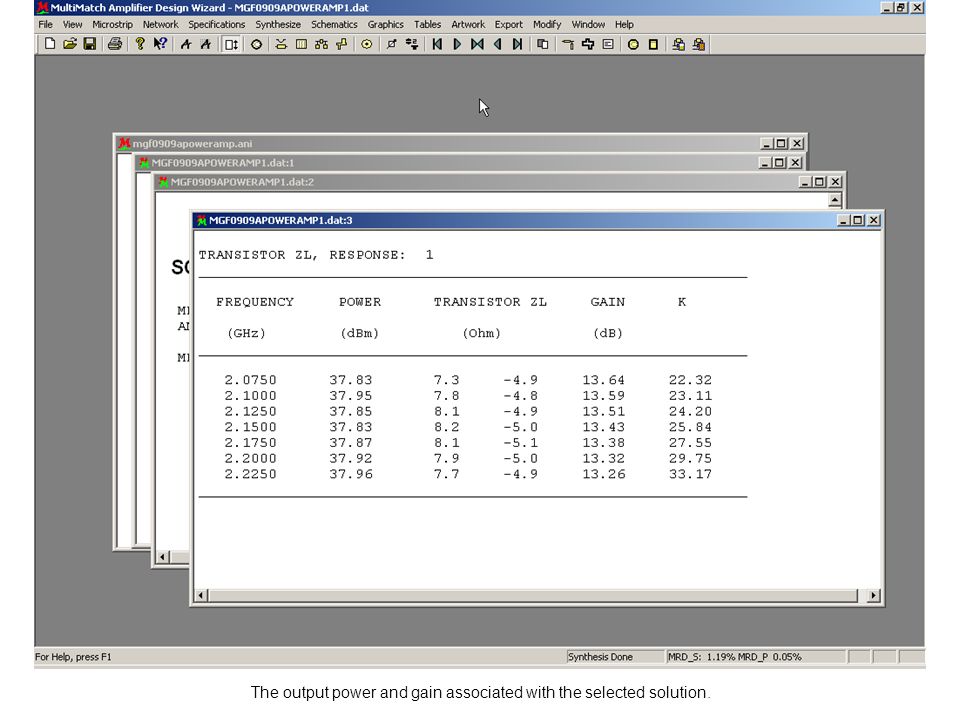Click the cross-shaped toolbar icon
Viewport: 960px width, 720px height.
point(588,44)
